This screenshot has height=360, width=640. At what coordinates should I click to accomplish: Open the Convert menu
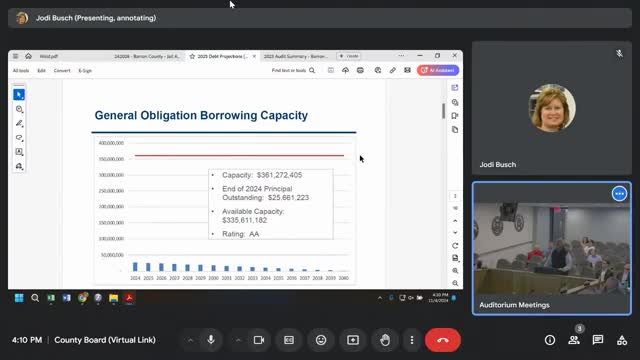[x=62, y=71]
